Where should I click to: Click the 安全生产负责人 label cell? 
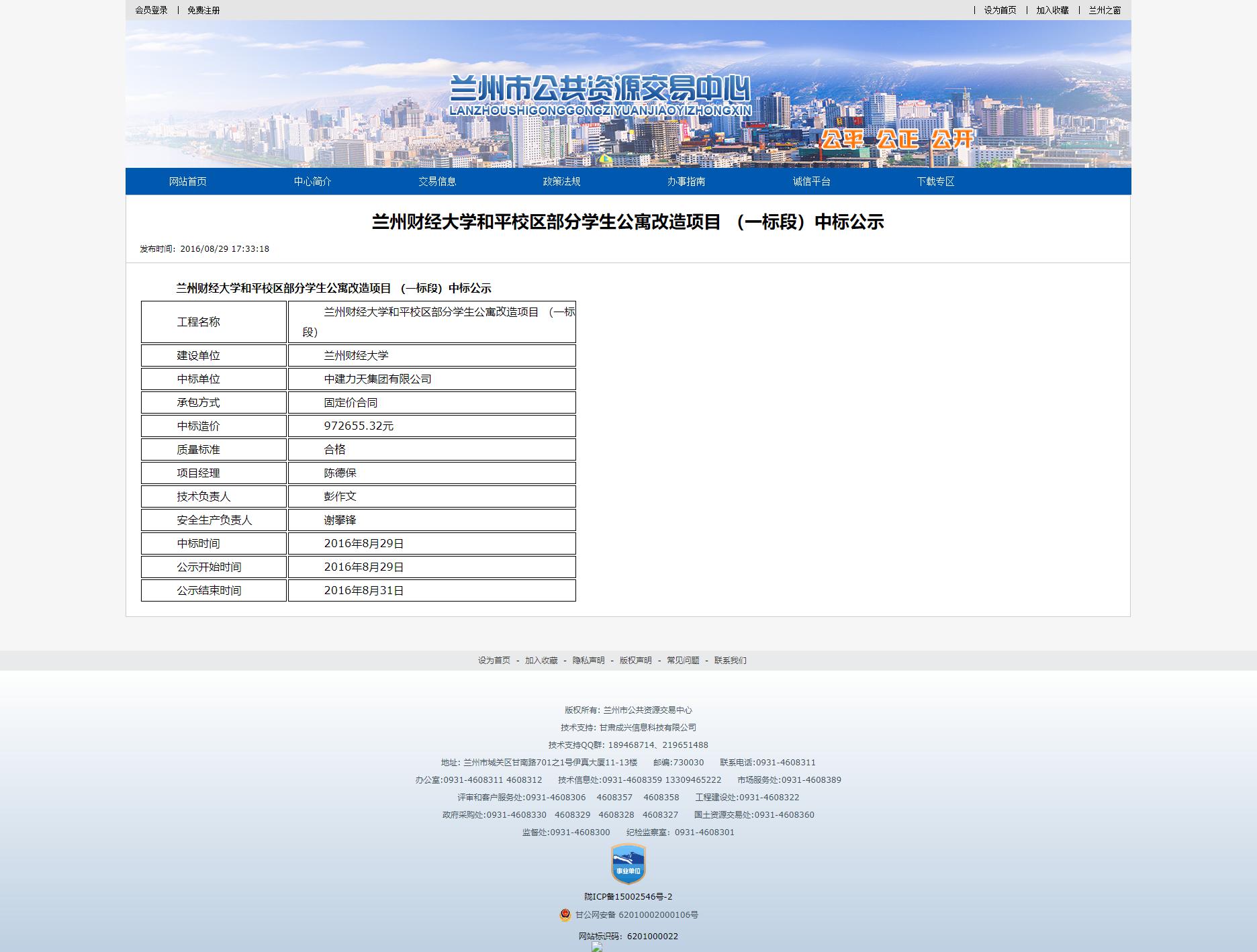214,520
